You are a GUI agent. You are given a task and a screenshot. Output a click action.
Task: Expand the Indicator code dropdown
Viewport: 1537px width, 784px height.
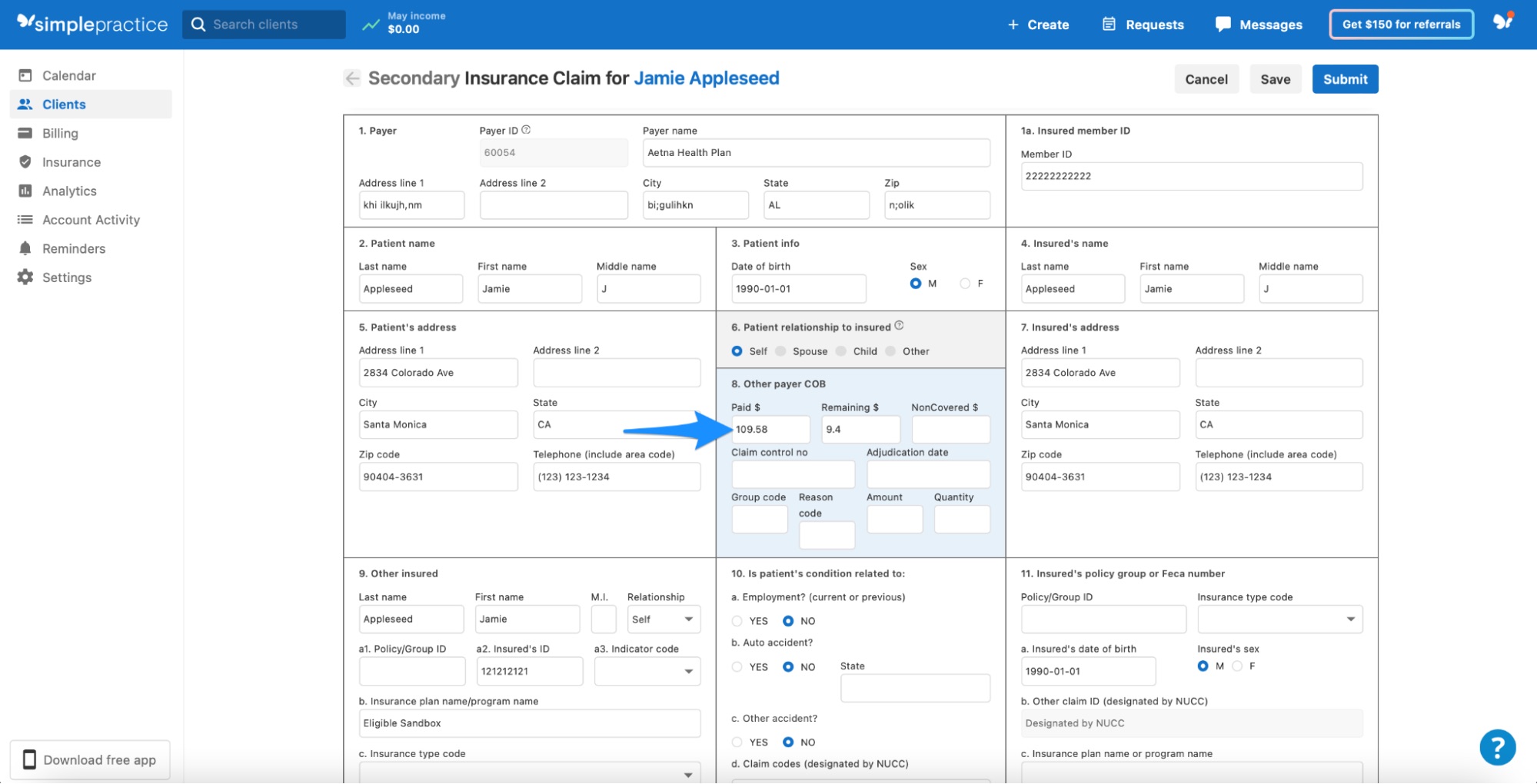[647, 671]
